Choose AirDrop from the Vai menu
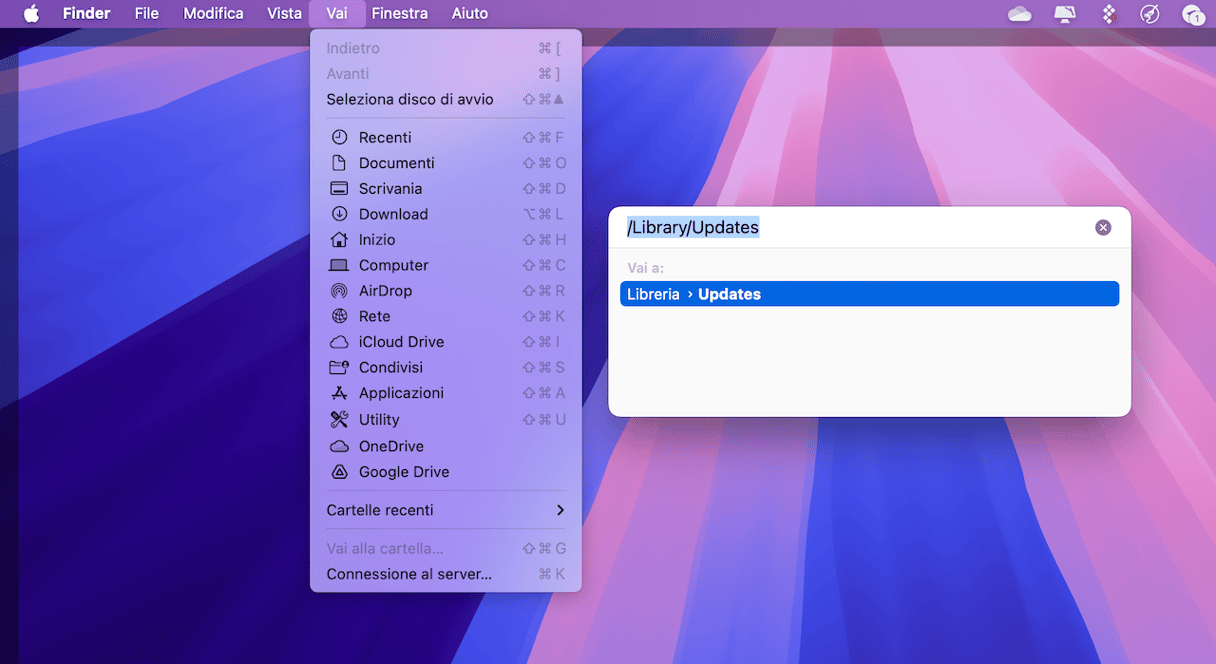The width and height of the screenshot is (1216, 664). [x=446, y=291]
